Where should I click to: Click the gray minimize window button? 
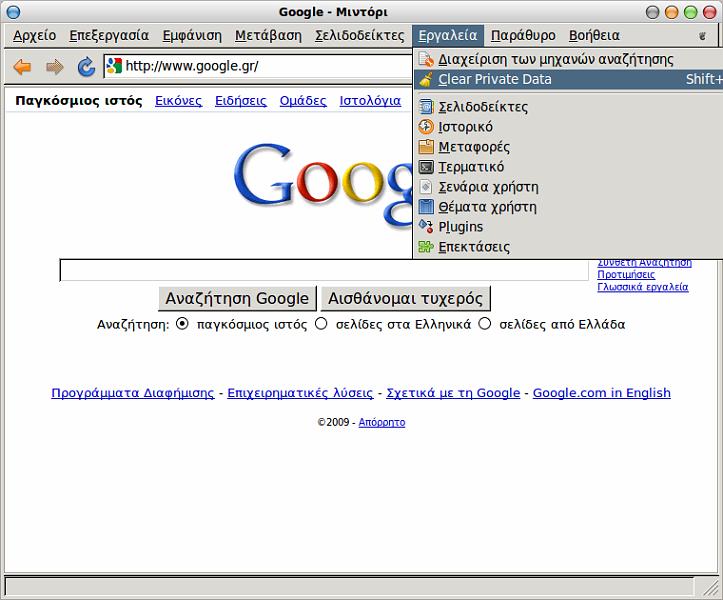click(x=652, y=12)
